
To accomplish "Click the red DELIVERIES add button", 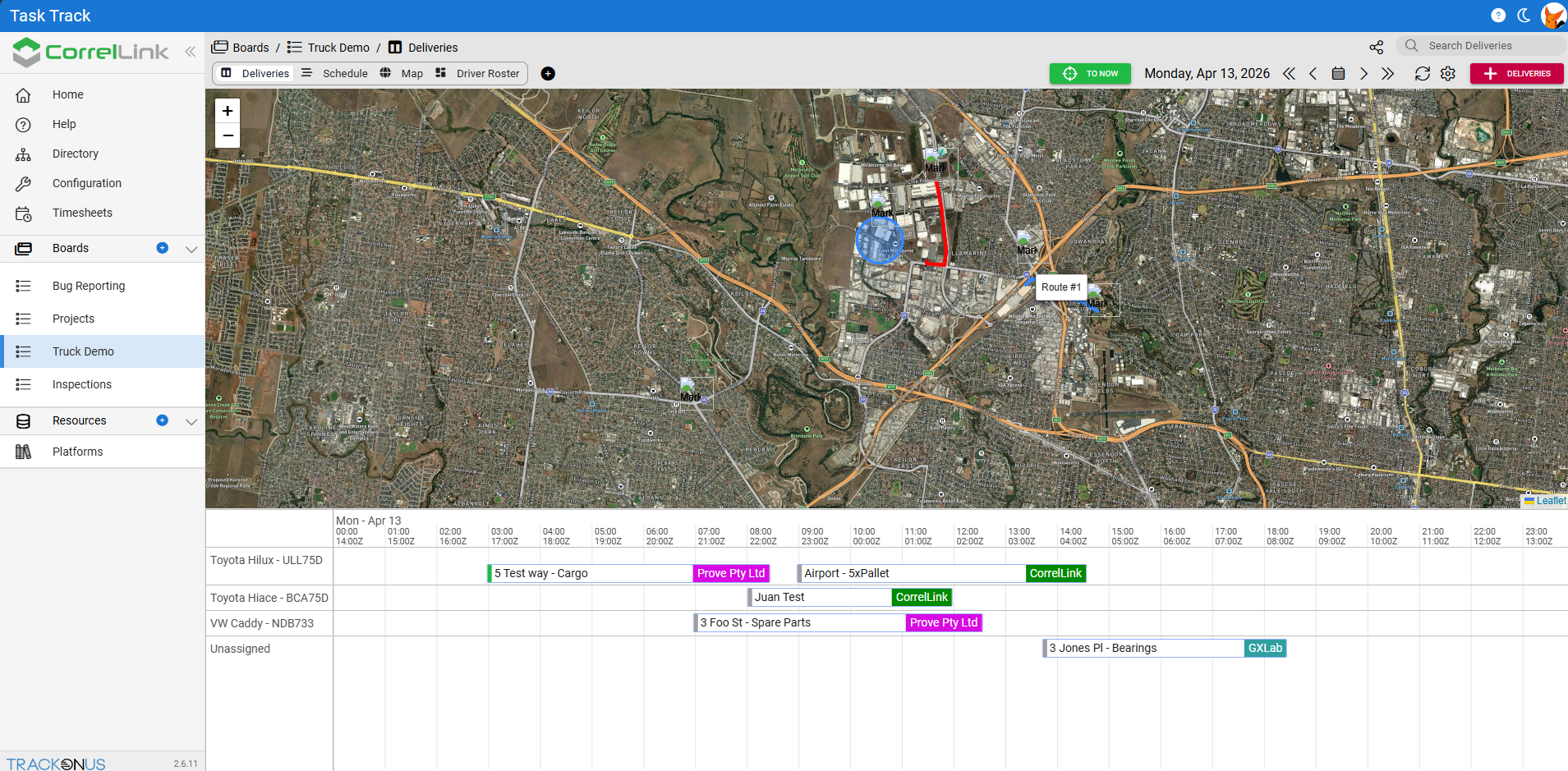I will (1516, 74).
